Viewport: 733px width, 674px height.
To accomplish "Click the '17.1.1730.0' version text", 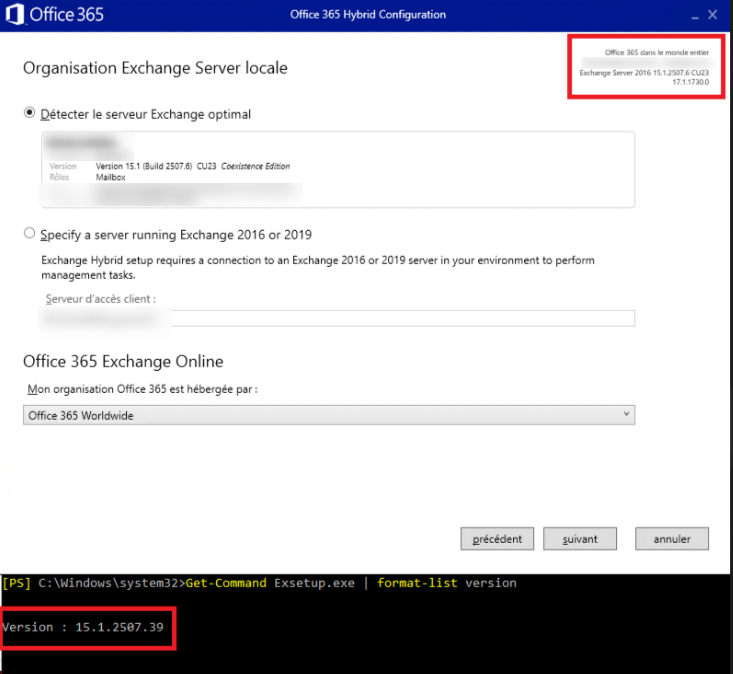I will tap(690, 82).
